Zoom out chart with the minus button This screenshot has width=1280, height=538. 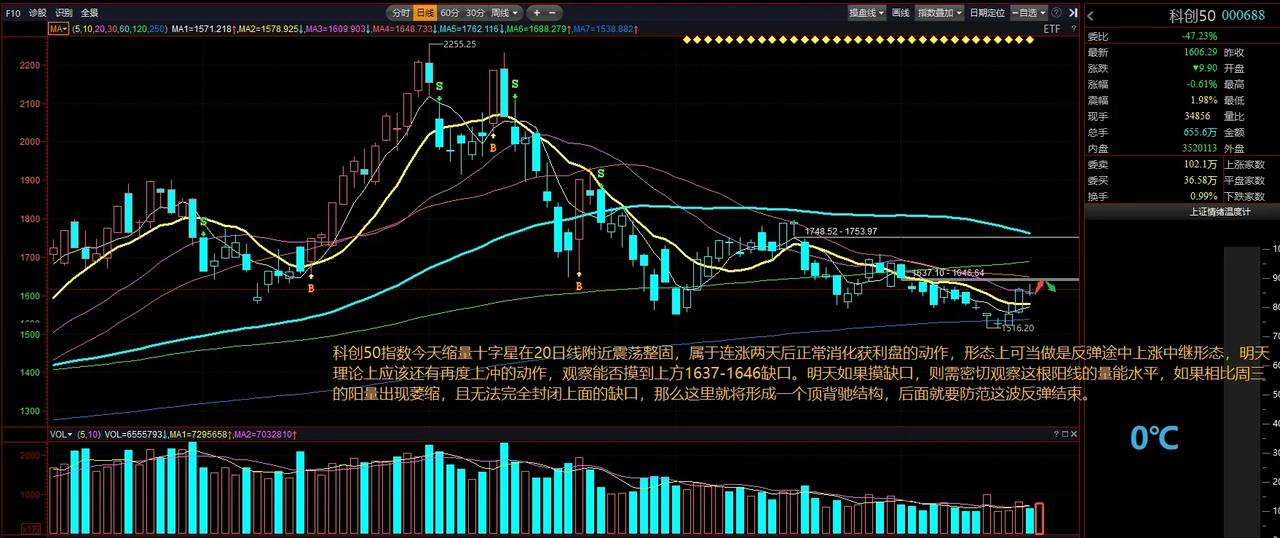pos(553,13)
